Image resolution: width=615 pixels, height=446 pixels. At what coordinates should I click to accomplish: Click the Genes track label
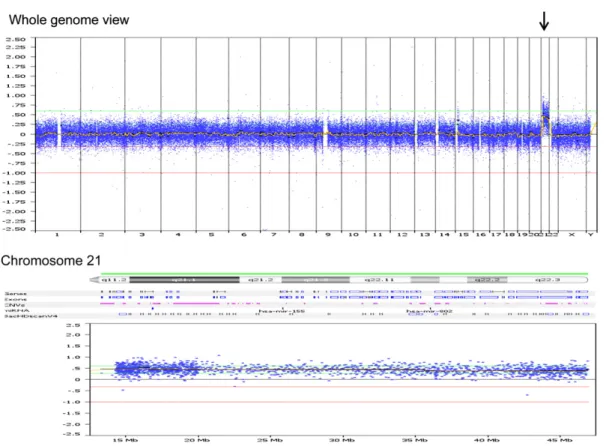[16, 293]
